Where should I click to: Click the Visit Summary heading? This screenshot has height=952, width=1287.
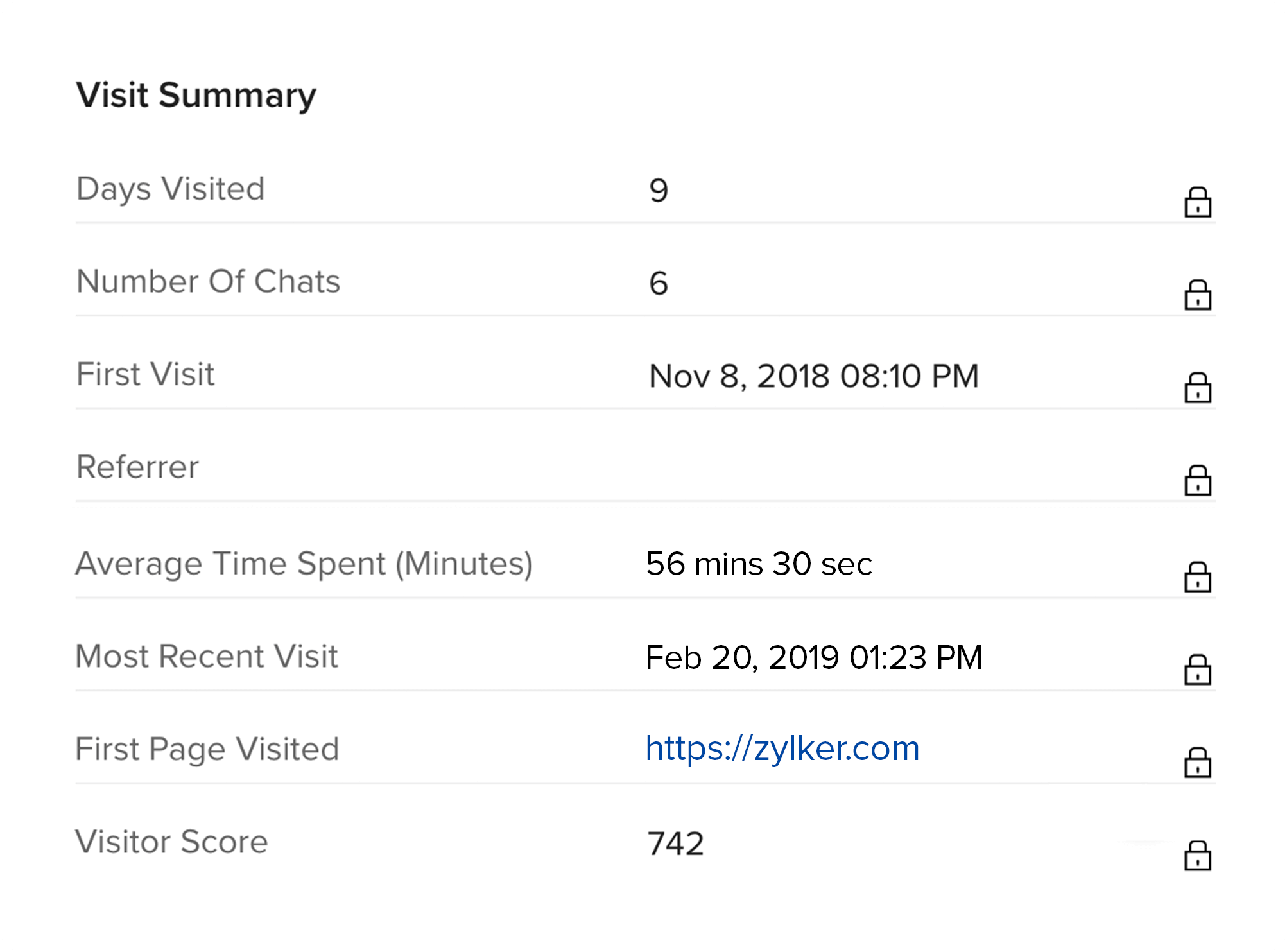pyautogui.click(x=196, y=96)
